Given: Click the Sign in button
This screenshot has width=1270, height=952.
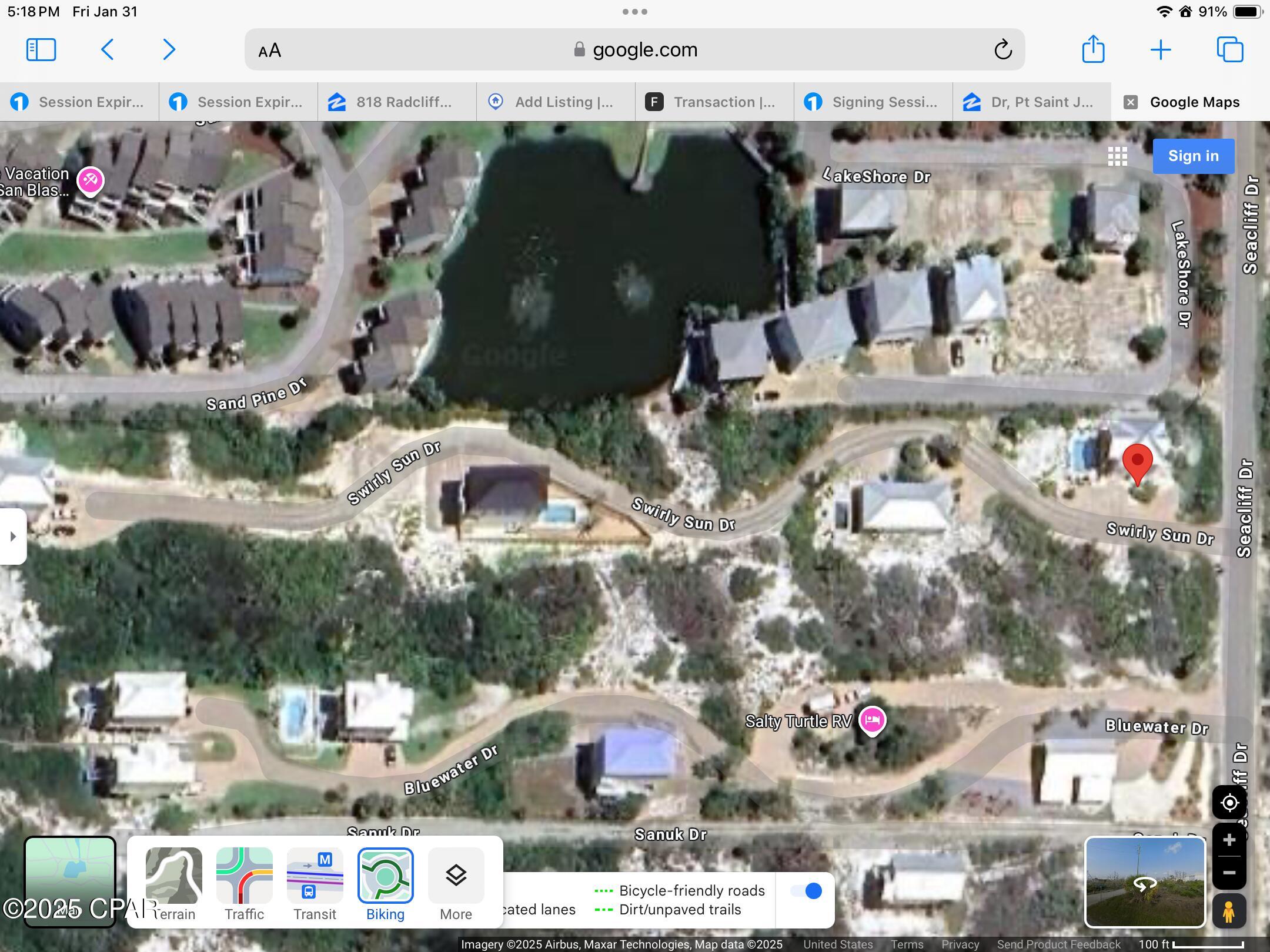Looking at the screenshot, I should [1192, 155].
